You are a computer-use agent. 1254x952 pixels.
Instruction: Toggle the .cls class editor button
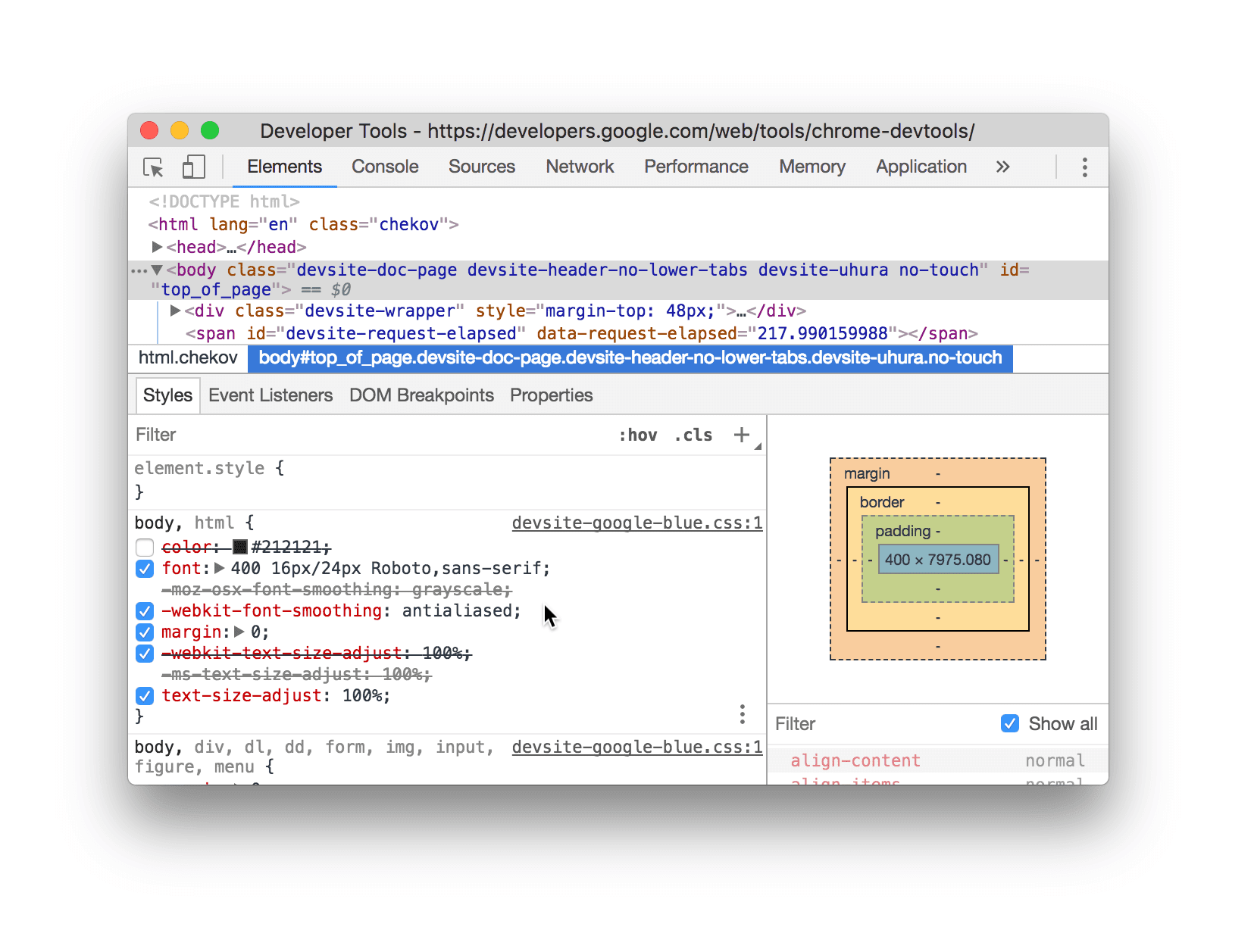pos(693,435)
